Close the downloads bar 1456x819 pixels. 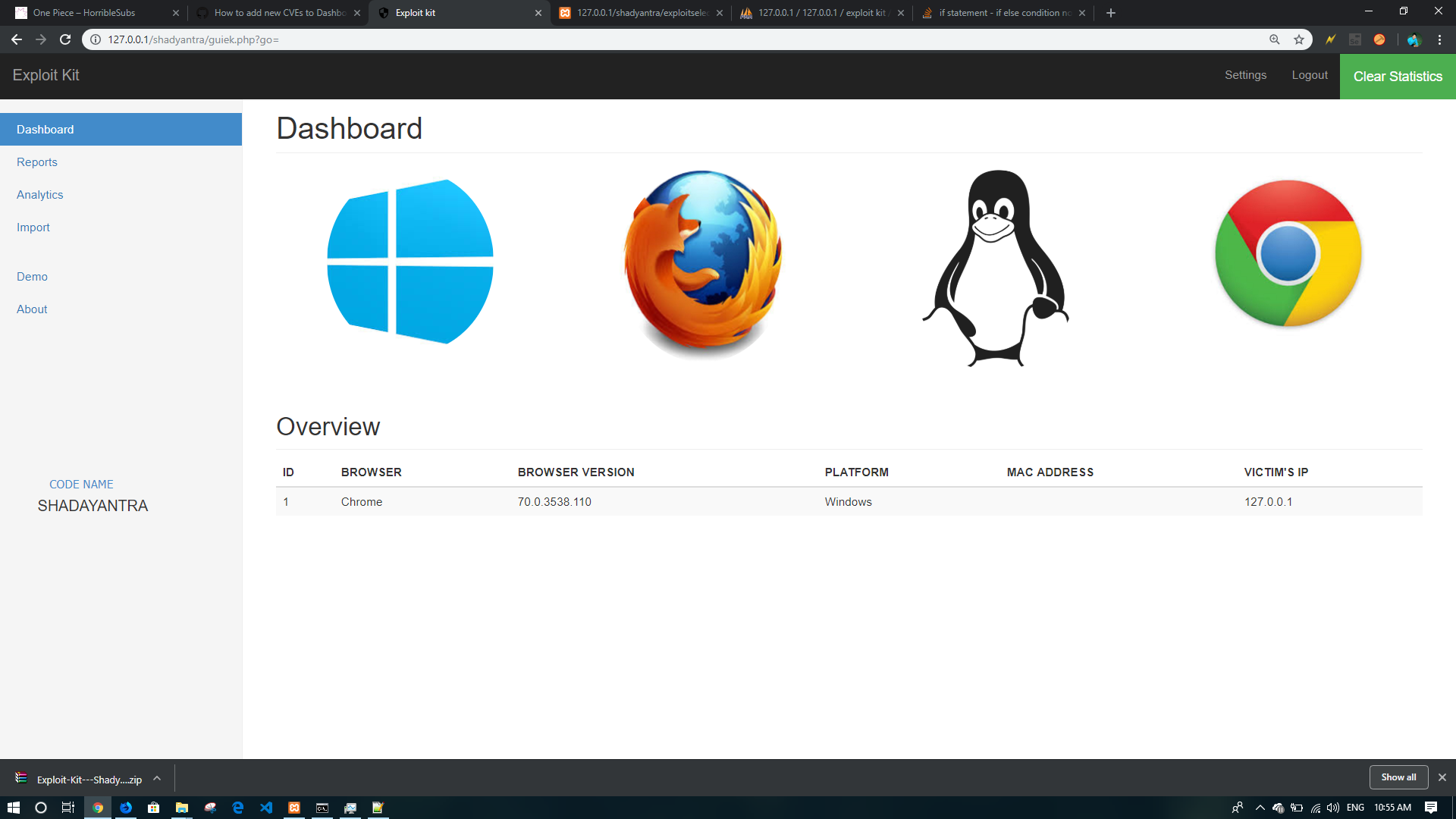click(x=1442, y=777)
